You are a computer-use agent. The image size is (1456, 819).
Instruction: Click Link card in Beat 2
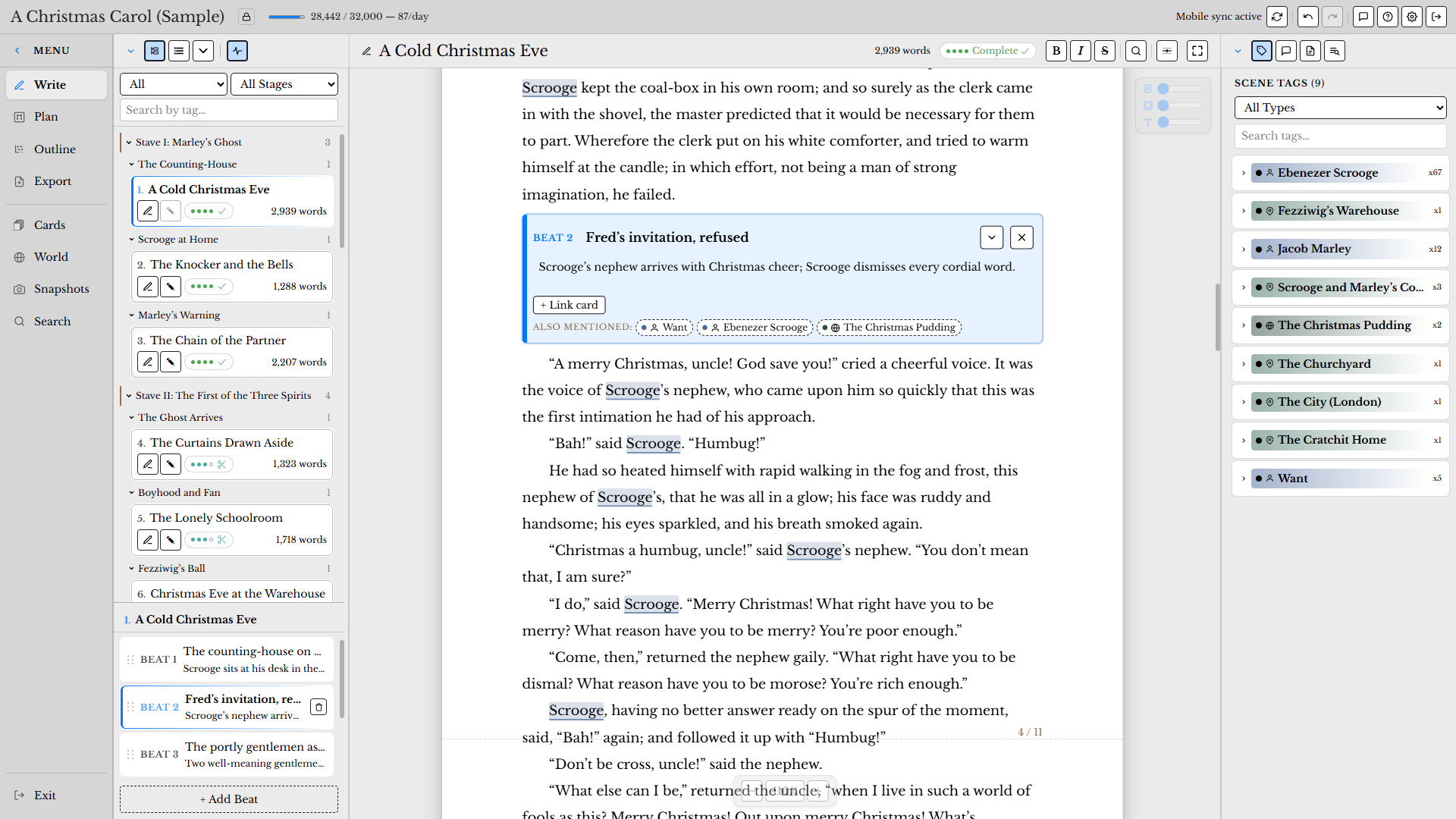pyautogui.click(x=570, y=305)
